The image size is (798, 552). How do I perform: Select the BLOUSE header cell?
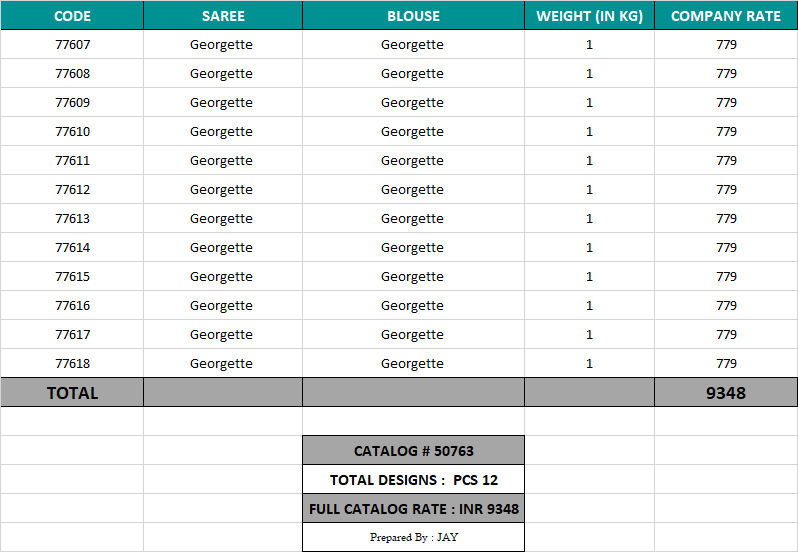coord(413,16)
